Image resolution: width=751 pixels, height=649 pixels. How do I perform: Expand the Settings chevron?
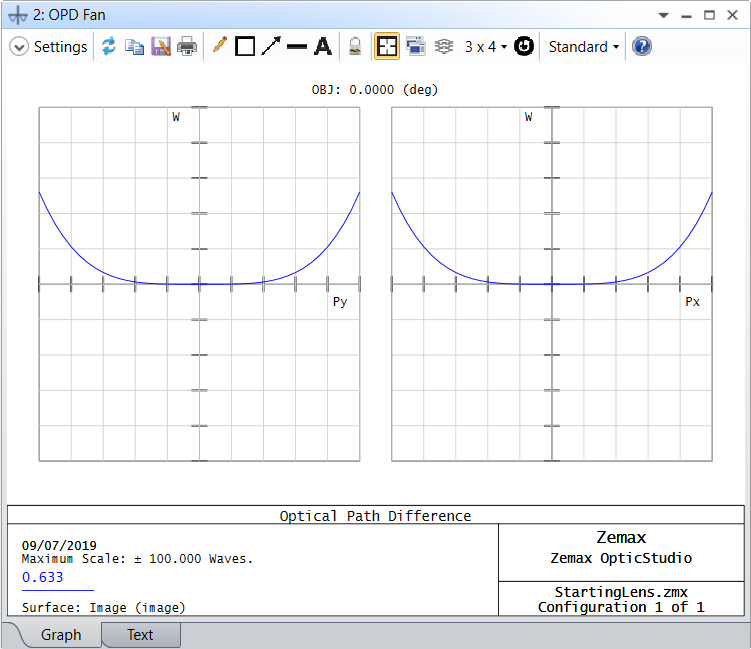click(x=18, y=47)
